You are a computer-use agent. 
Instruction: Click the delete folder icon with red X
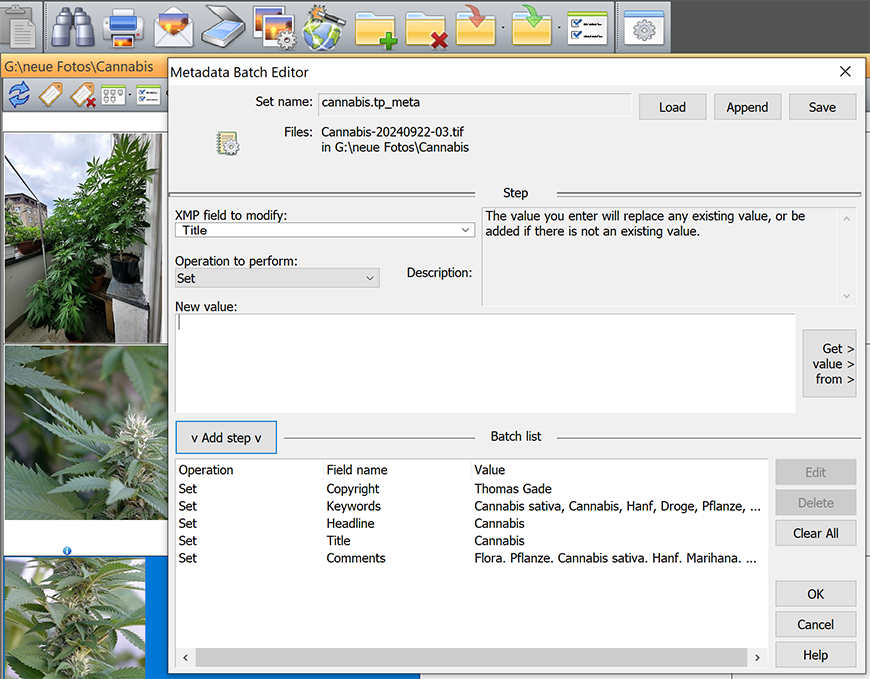426,27
